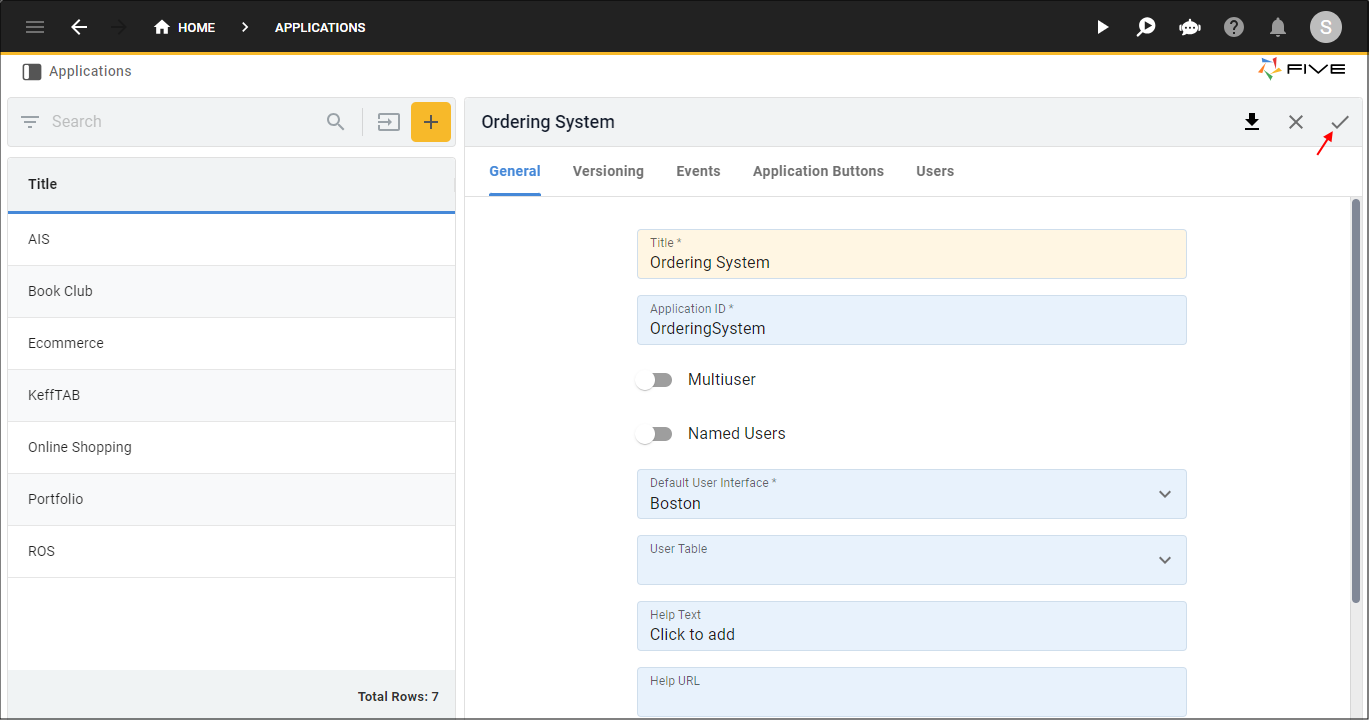Image resolution: width=1369 pixels, height=720 pixels.
Task: Select the KeffTAB application row
Action: [231, 396]
